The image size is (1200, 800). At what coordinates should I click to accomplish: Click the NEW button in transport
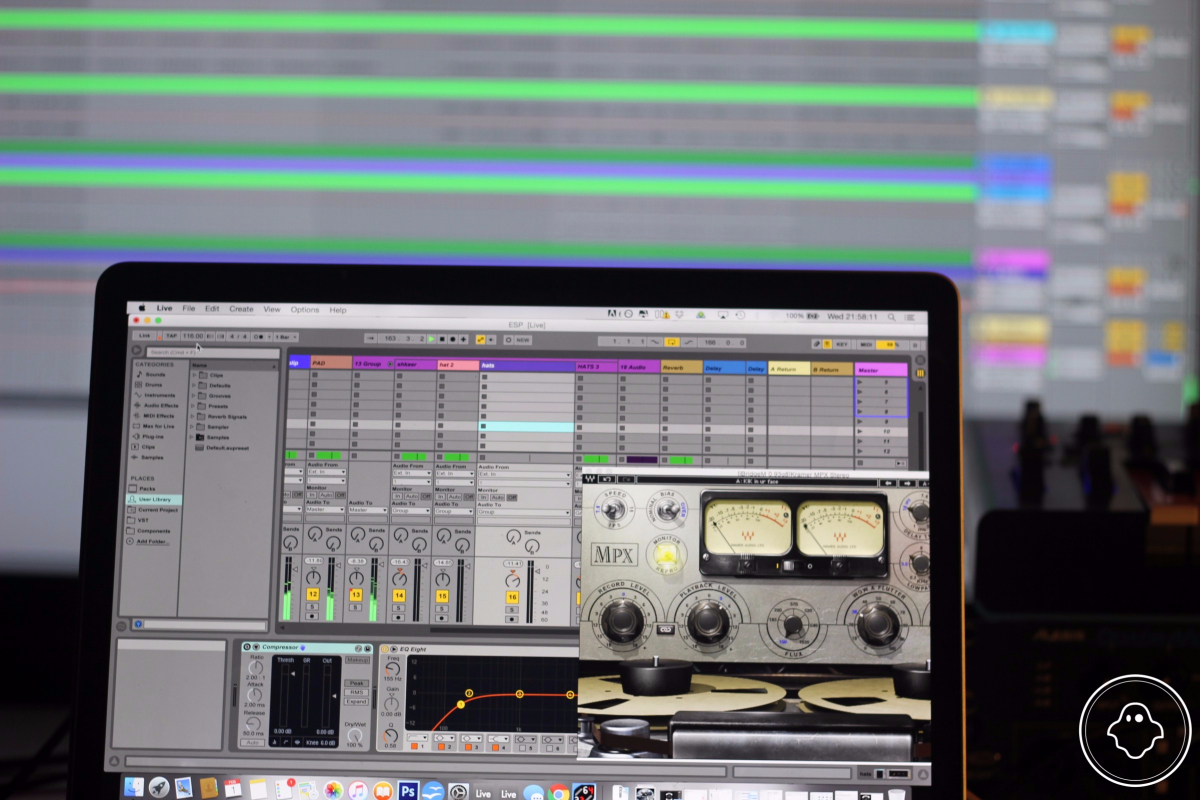point(522,340)
